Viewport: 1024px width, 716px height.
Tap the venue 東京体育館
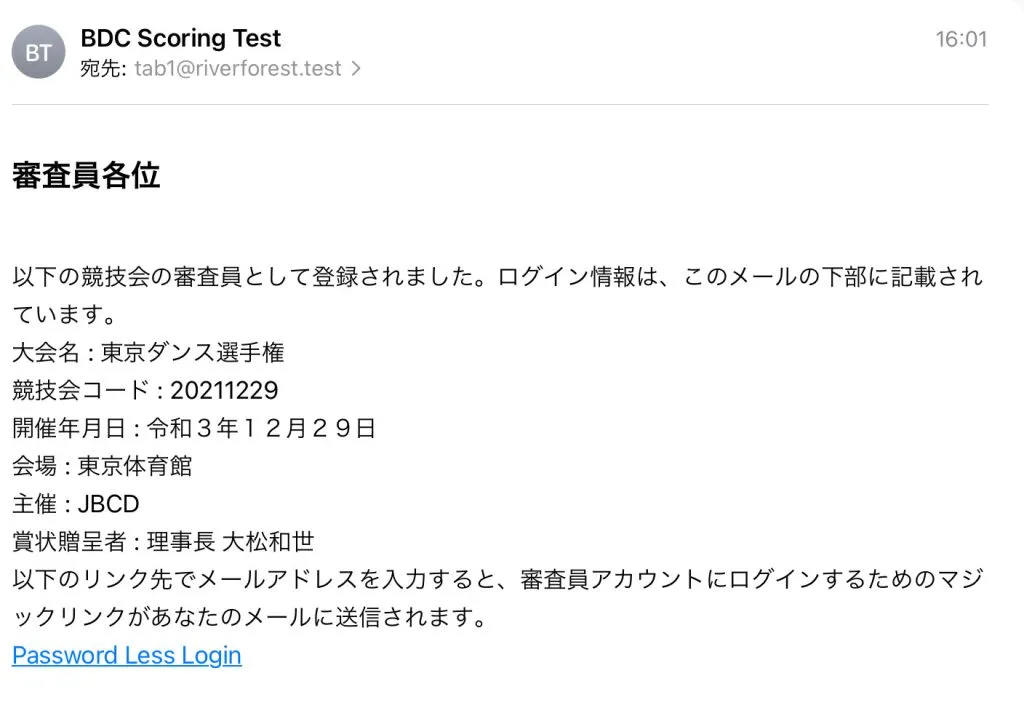[x=134, y=466]
